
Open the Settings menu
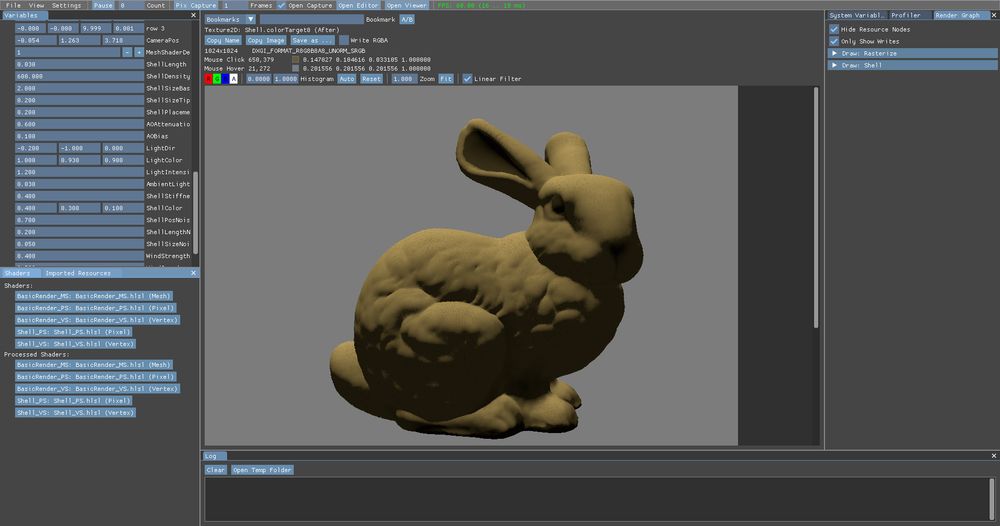[x=66, y=5]
